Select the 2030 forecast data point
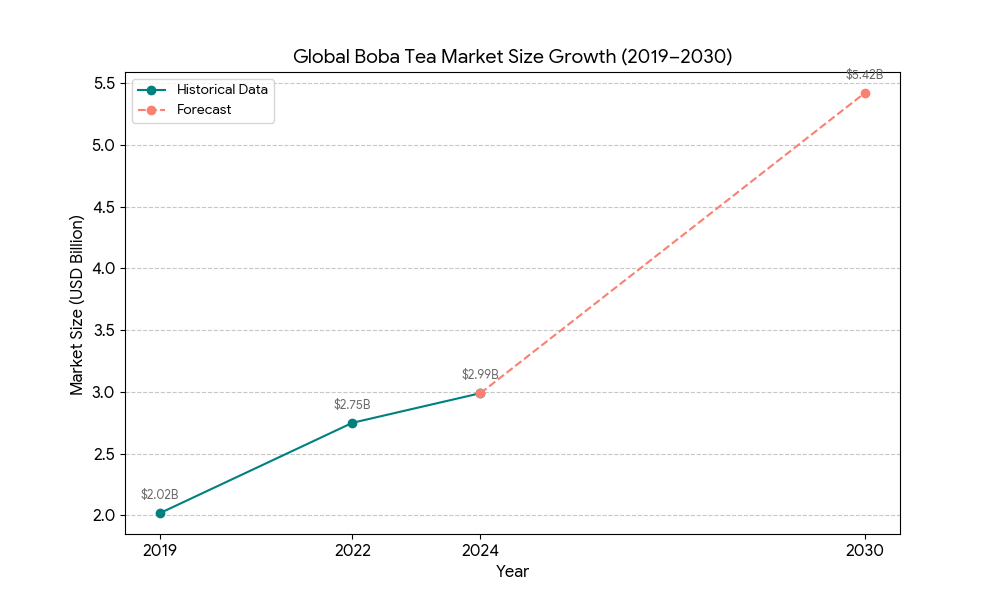This screenshot has height=600, width=1000. 865,93
